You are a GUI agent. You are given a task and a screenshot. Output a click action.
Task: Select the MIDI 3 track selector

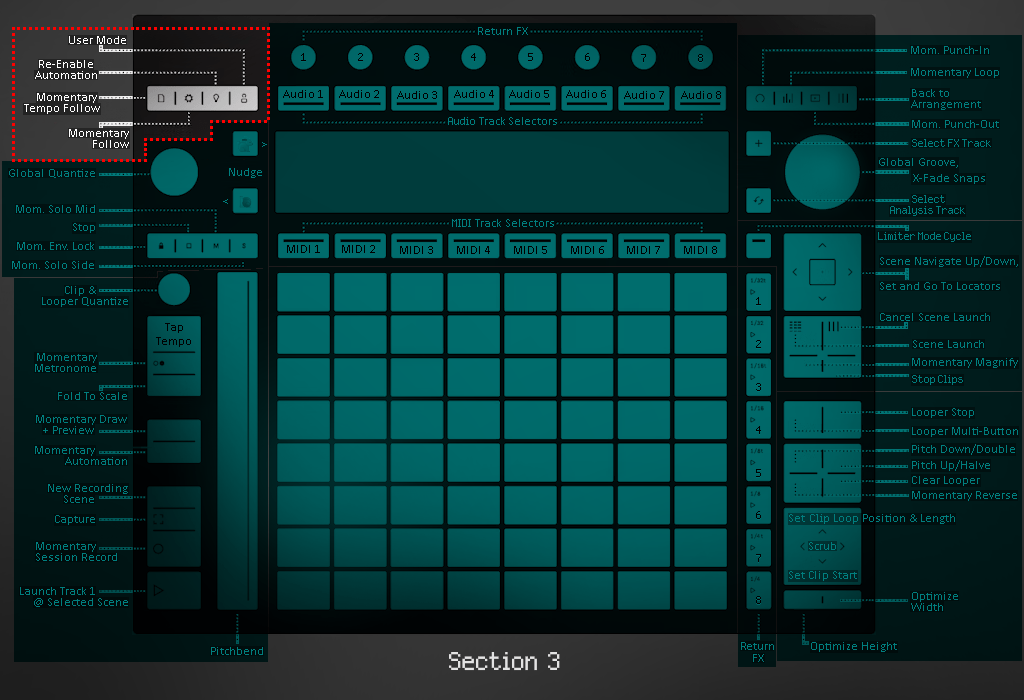pos(417,247)
